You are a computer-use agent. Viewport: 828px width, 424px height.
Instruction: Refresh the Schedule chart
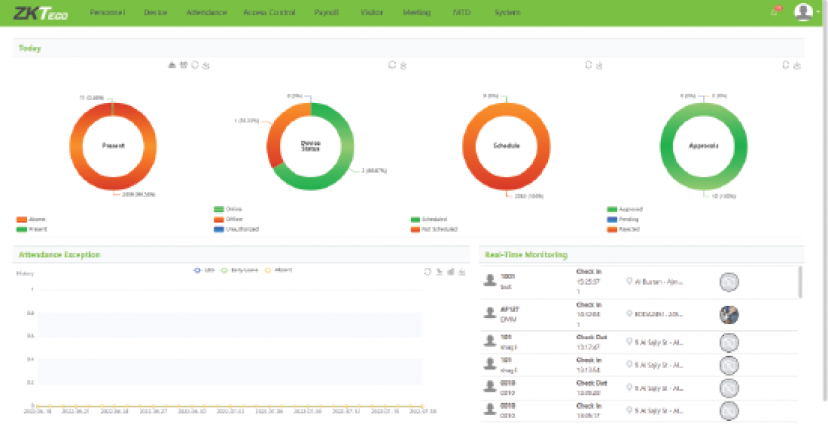588,65
